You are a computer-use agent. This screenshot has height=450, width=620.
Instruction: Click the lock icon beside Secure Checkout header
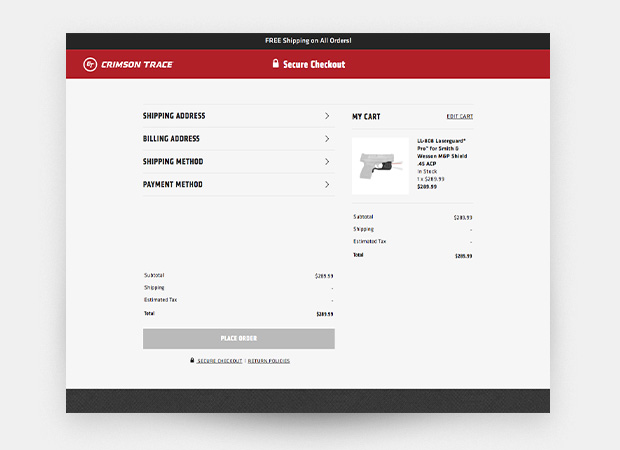point(275,64)
